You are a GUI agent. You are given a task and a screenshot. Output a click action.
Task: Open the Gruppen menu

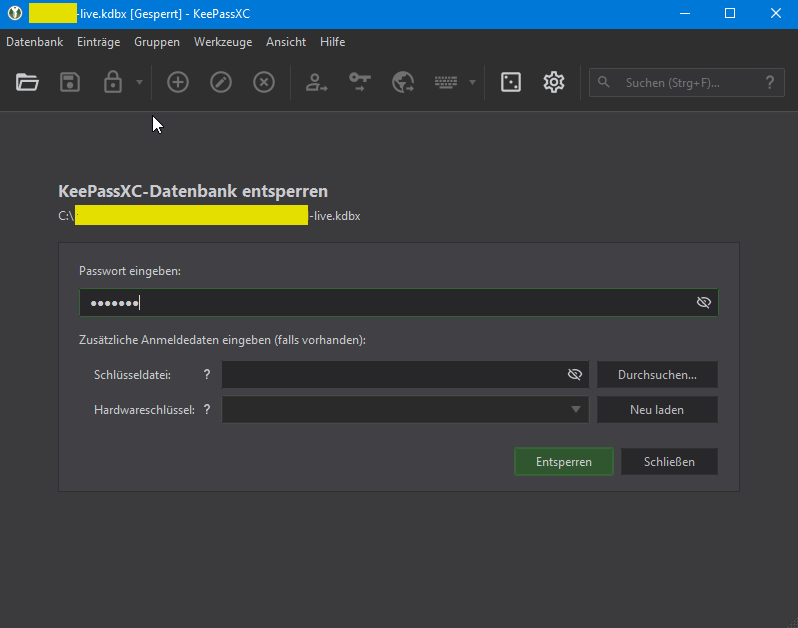[x=157, y=42]
